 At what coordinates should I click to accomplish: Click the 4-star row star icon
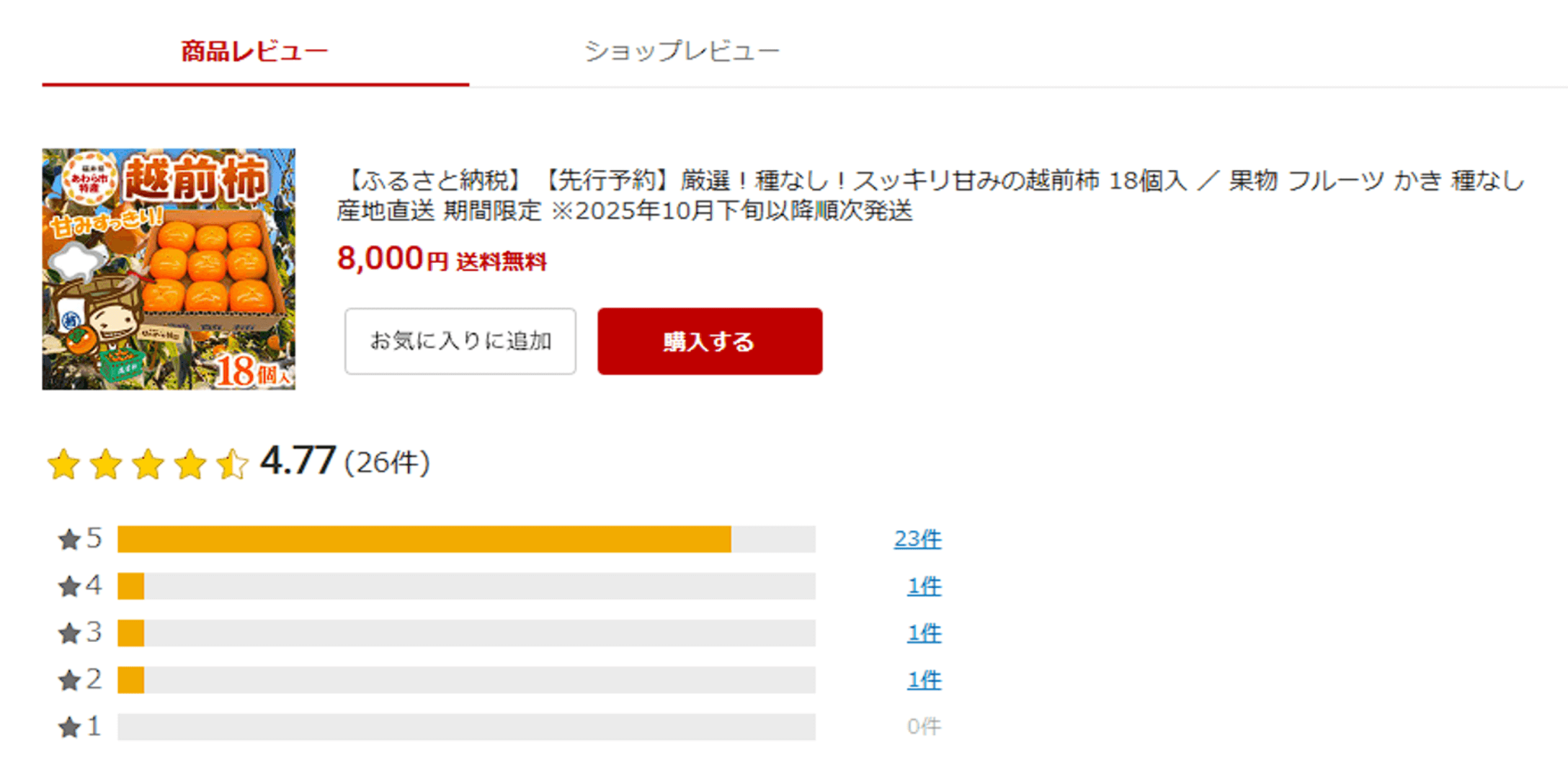pyautogui.click(x=68, y=585)
